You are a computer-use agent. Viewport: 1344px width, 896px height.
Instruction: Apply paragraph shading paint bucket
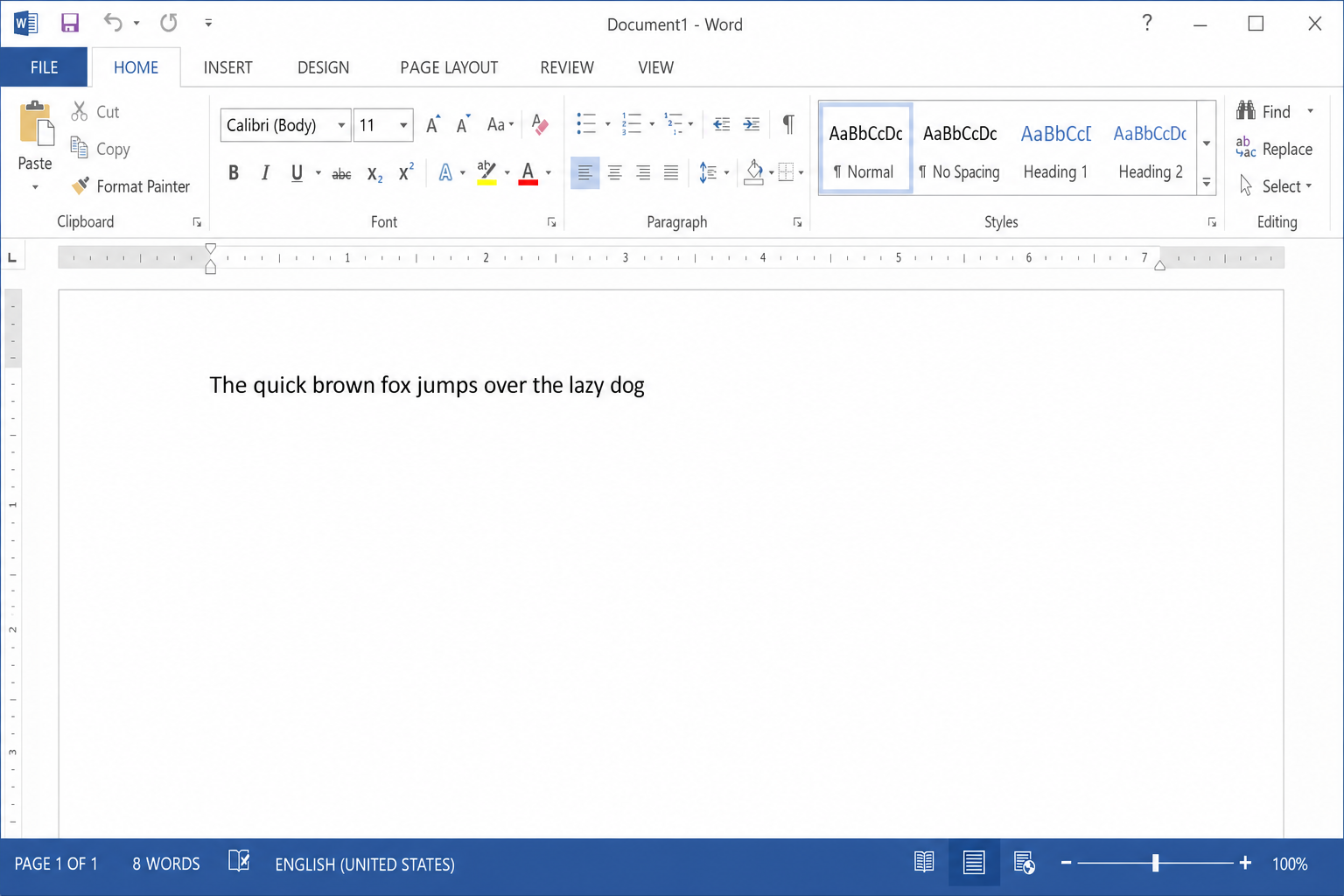click(x=754, y=172)
